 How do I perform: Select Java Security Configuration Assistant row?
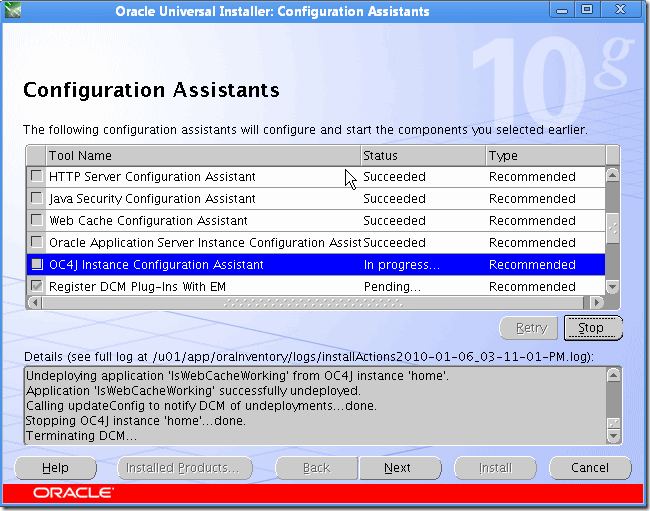pyautogui.click(x=315, y=199)
